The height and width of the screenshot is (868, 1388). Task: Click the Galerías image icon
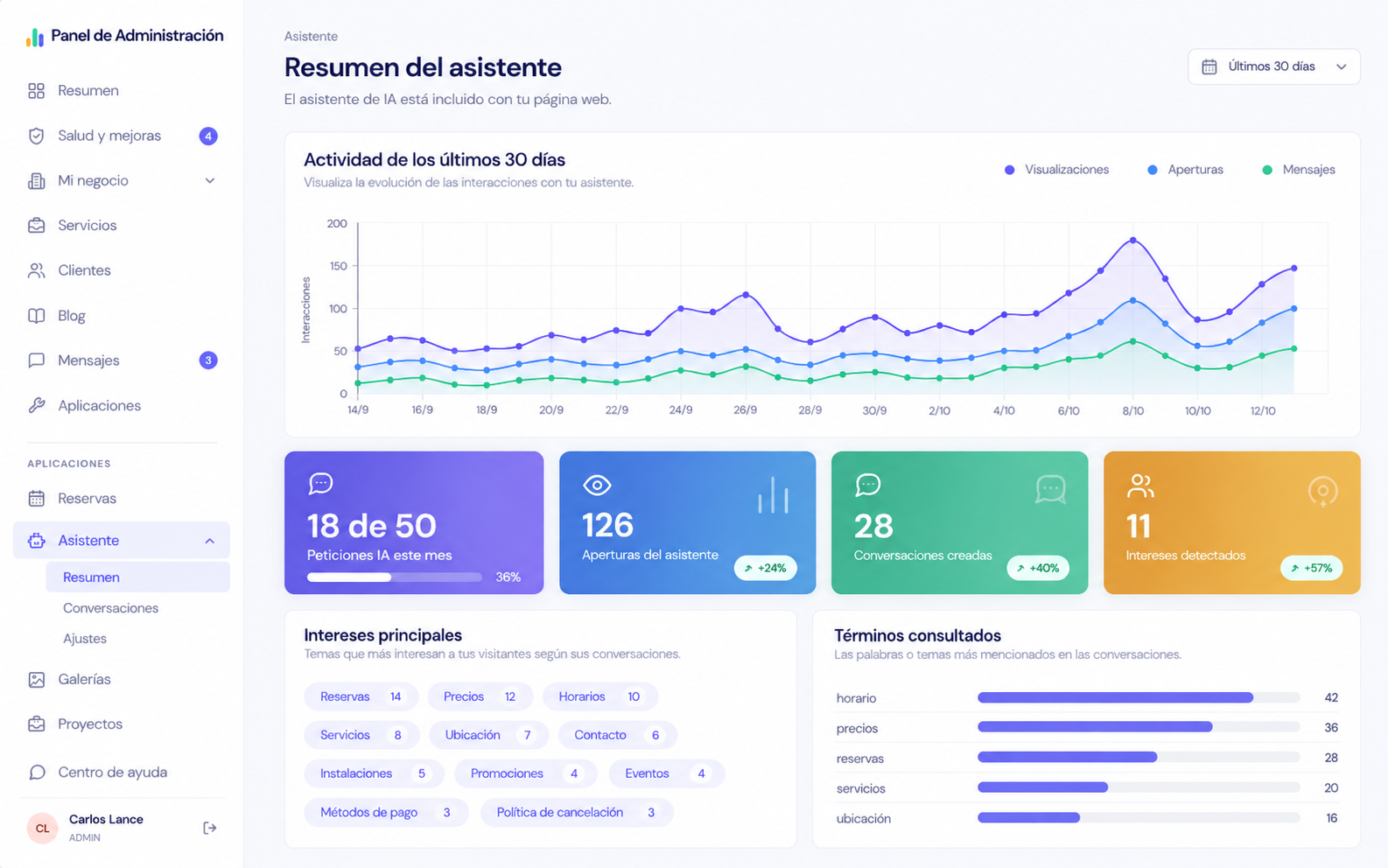36,680
